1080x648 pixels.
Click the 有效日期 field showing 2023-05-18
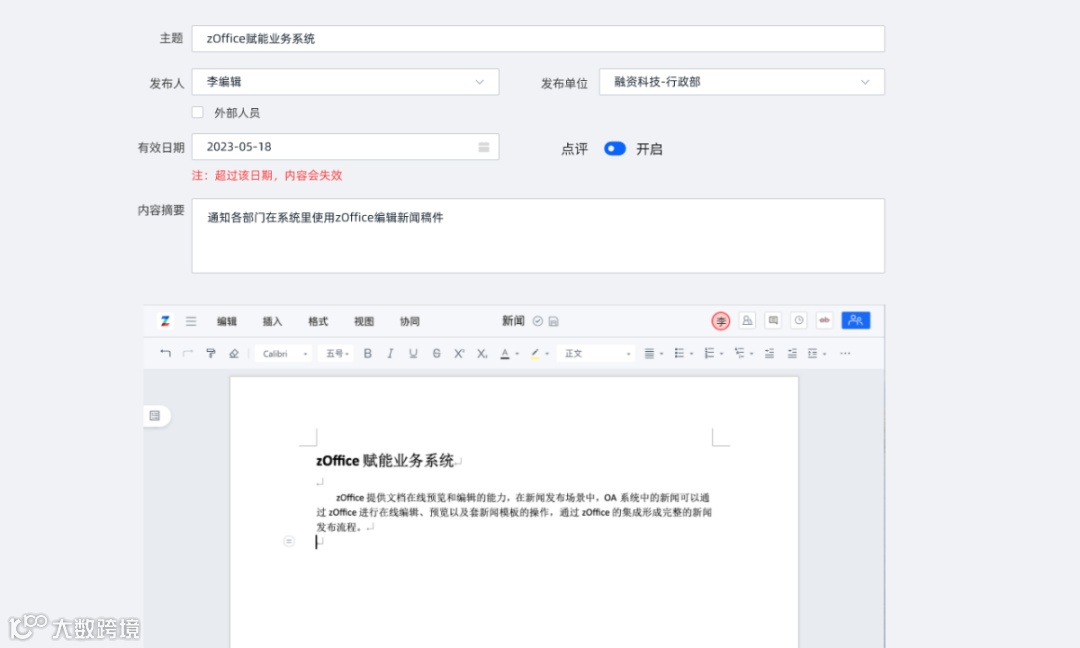tap(345, 147)
